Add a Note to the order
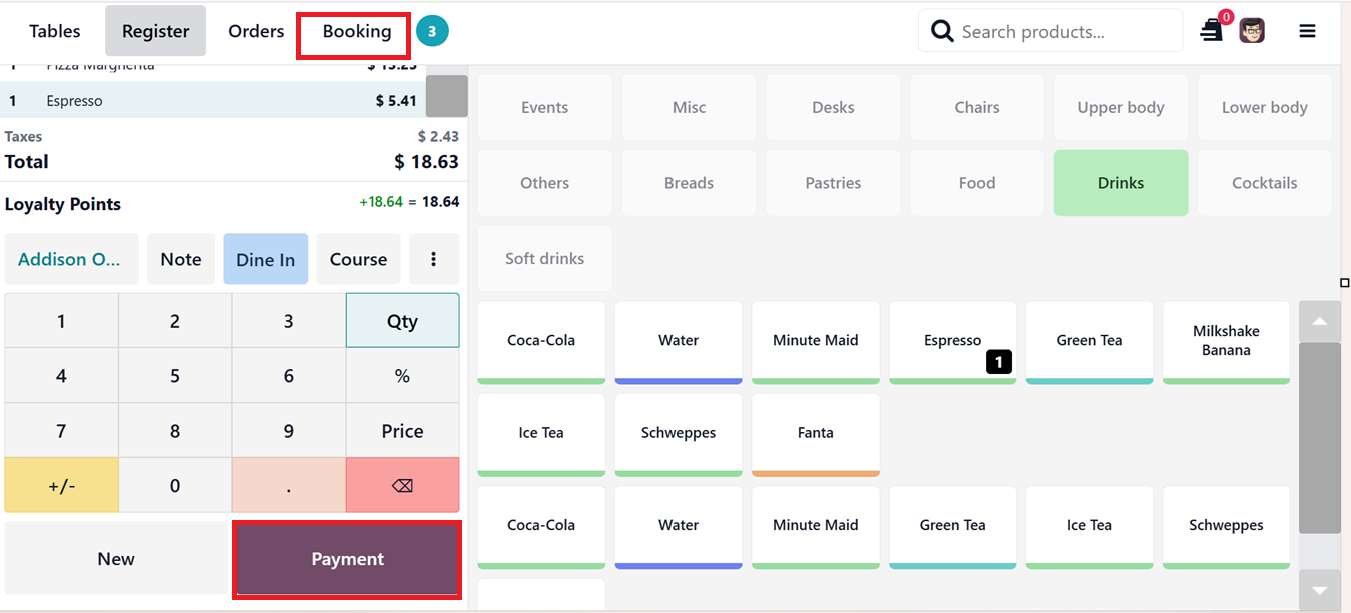The width and height of the screenshot is (1351, 613). tap(181, 259)
